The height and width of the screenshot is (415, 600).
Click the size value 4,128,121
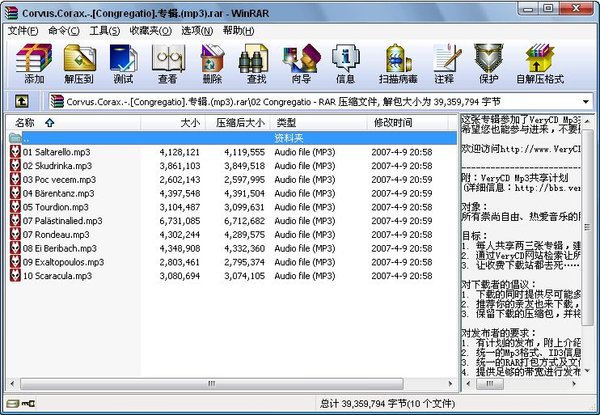click(x=179, y=152)
